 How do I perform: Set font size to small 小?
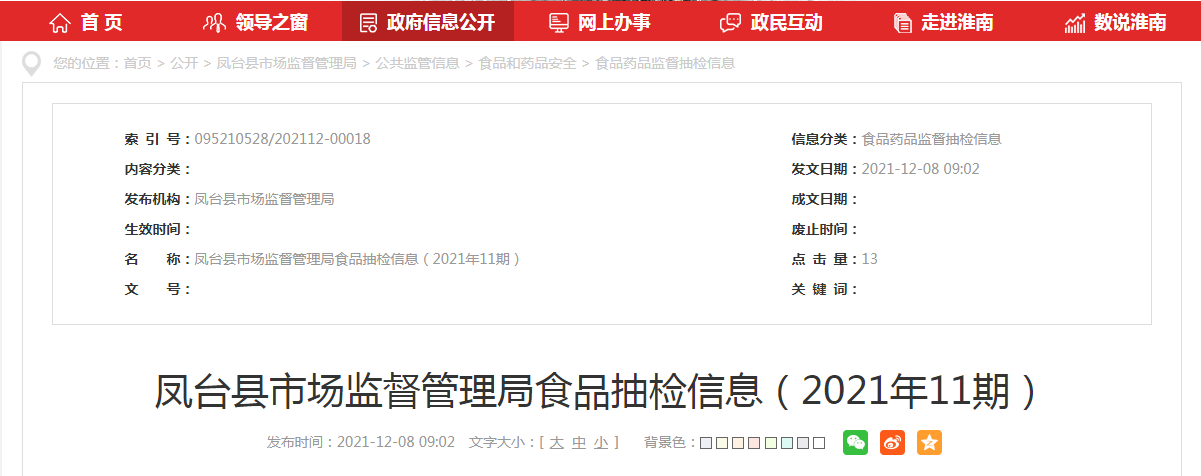pyautogui.click(x=600, y=442)
